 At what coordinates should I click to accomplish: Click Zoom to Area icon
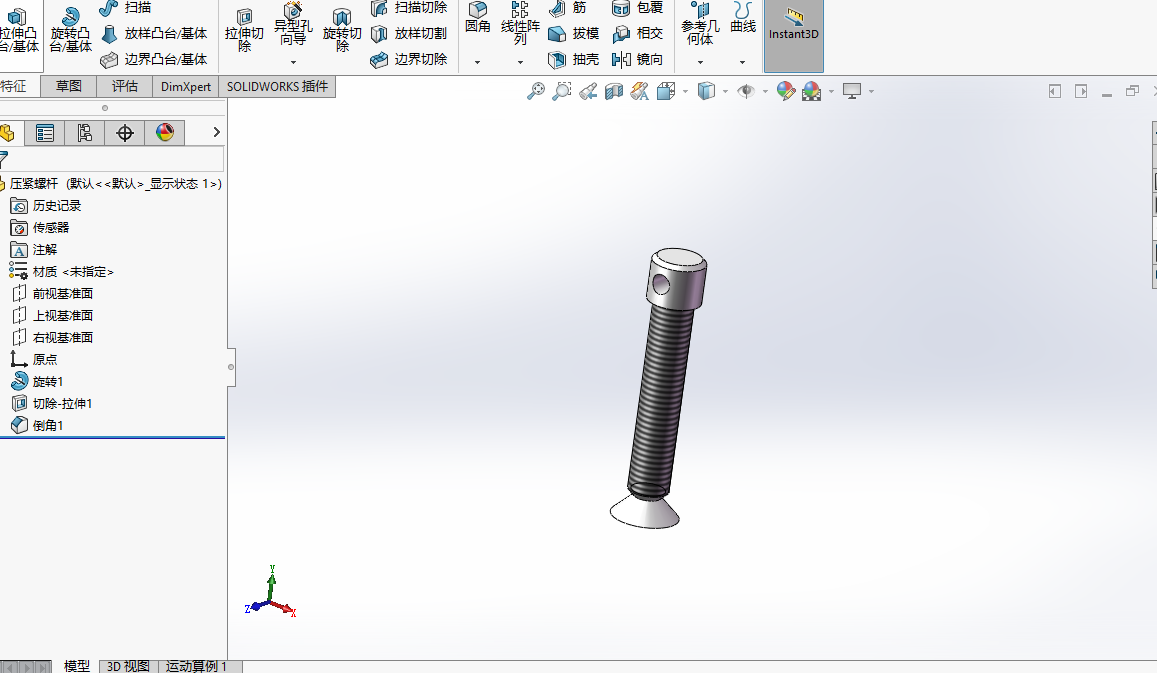point(562,91)
